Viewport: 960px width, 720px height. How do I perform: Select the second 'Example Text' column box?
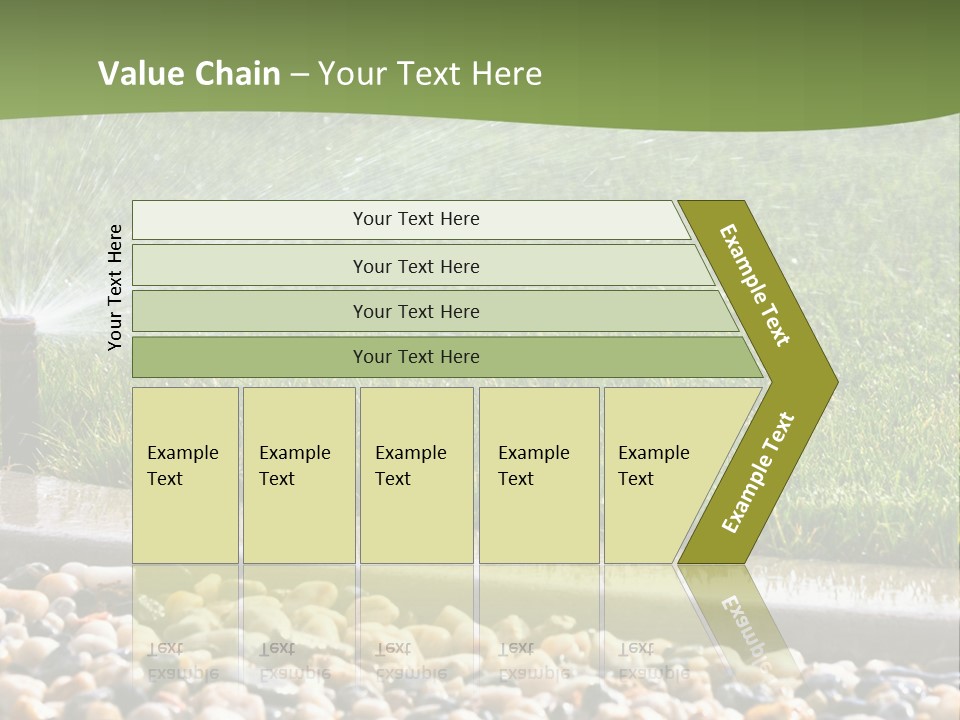click(x=299, y=475)
